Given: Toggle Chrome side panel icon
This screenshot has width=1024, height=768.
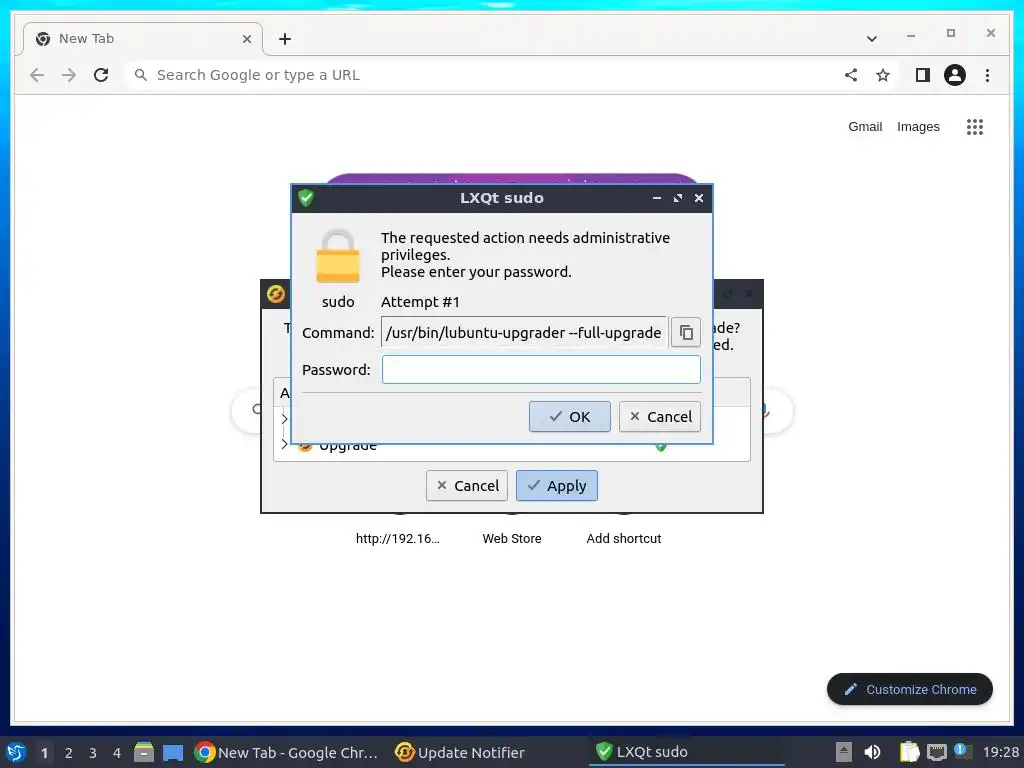Looking at the screenshot, I should [x=922, y=75].
